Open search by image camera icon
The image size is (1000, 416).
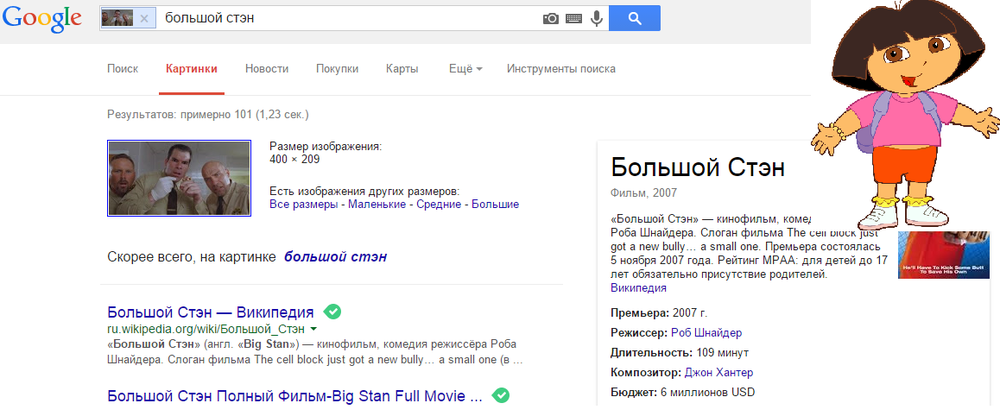point(550,18)
